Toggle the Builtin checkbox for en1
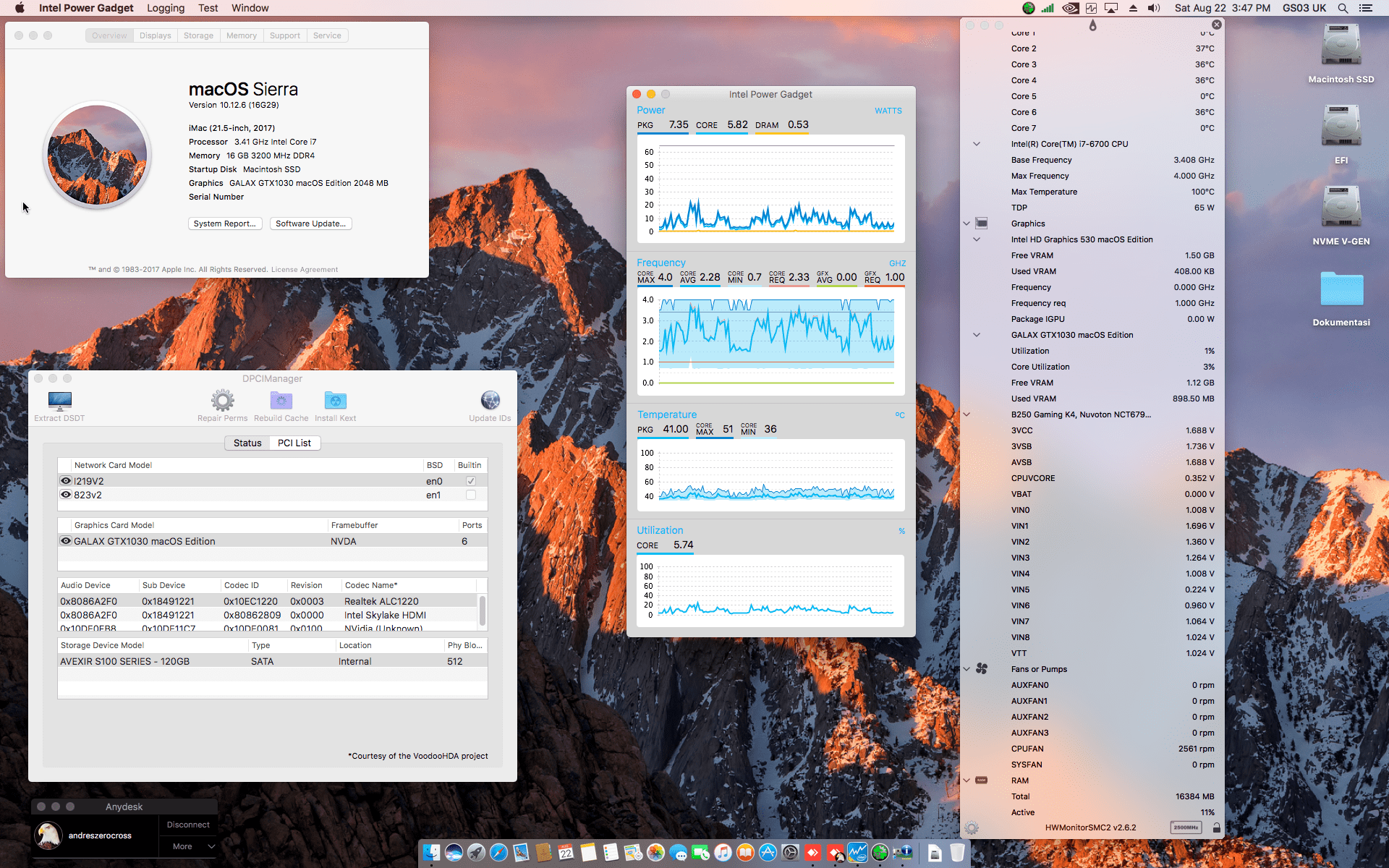The width and height of the screenshot is (1389, 868). 471,495
